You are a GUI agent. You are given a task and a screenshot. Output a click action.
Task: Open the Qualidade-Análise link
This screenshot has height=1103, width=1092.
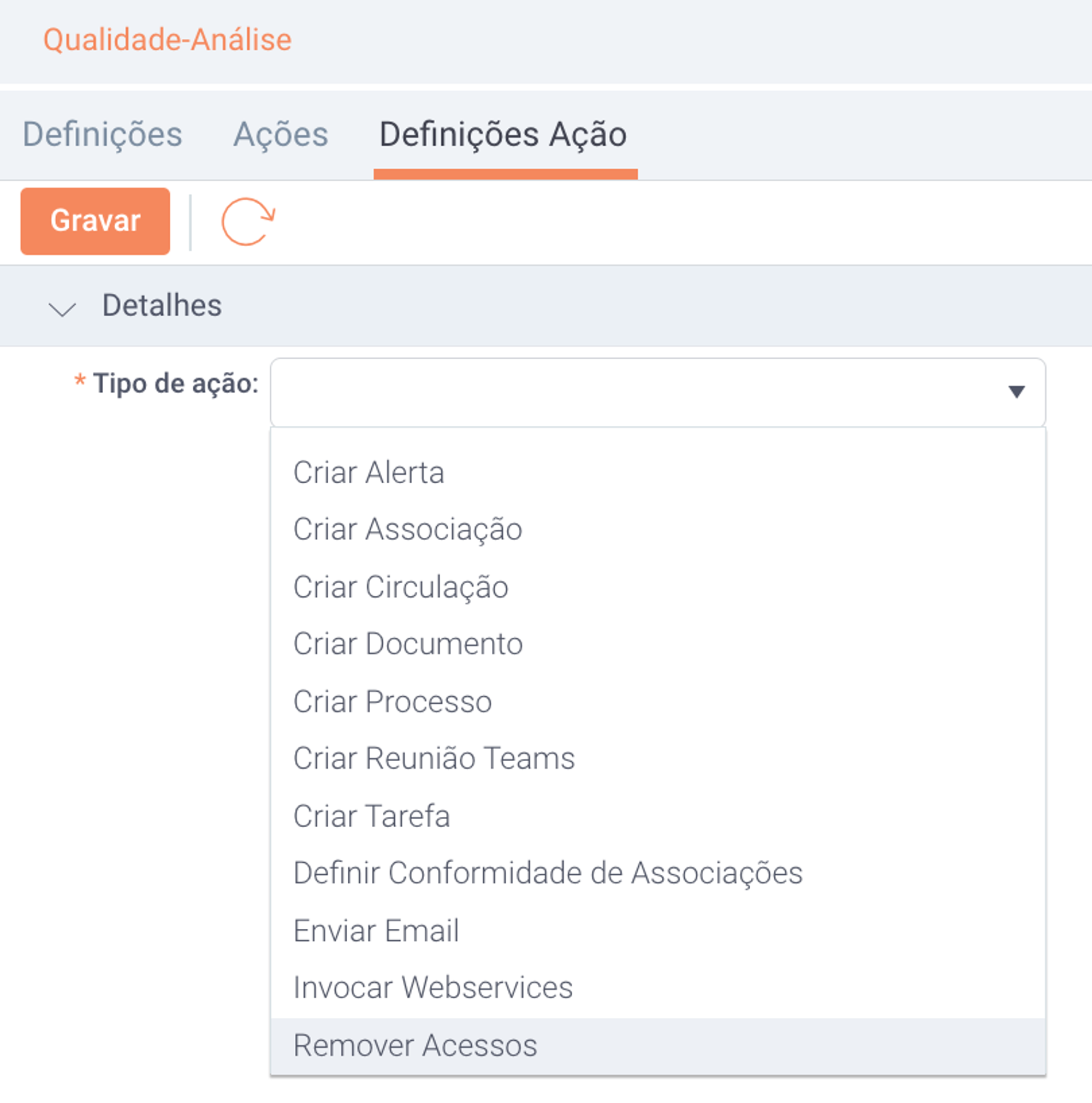tap(167, 40)
